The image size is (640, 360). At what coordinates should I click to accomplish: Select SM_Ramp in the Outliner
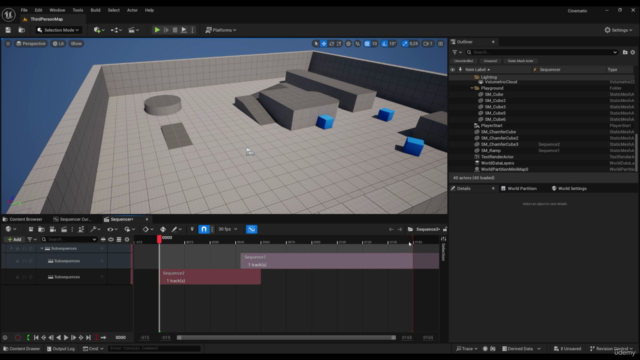(x=491, y=151)
